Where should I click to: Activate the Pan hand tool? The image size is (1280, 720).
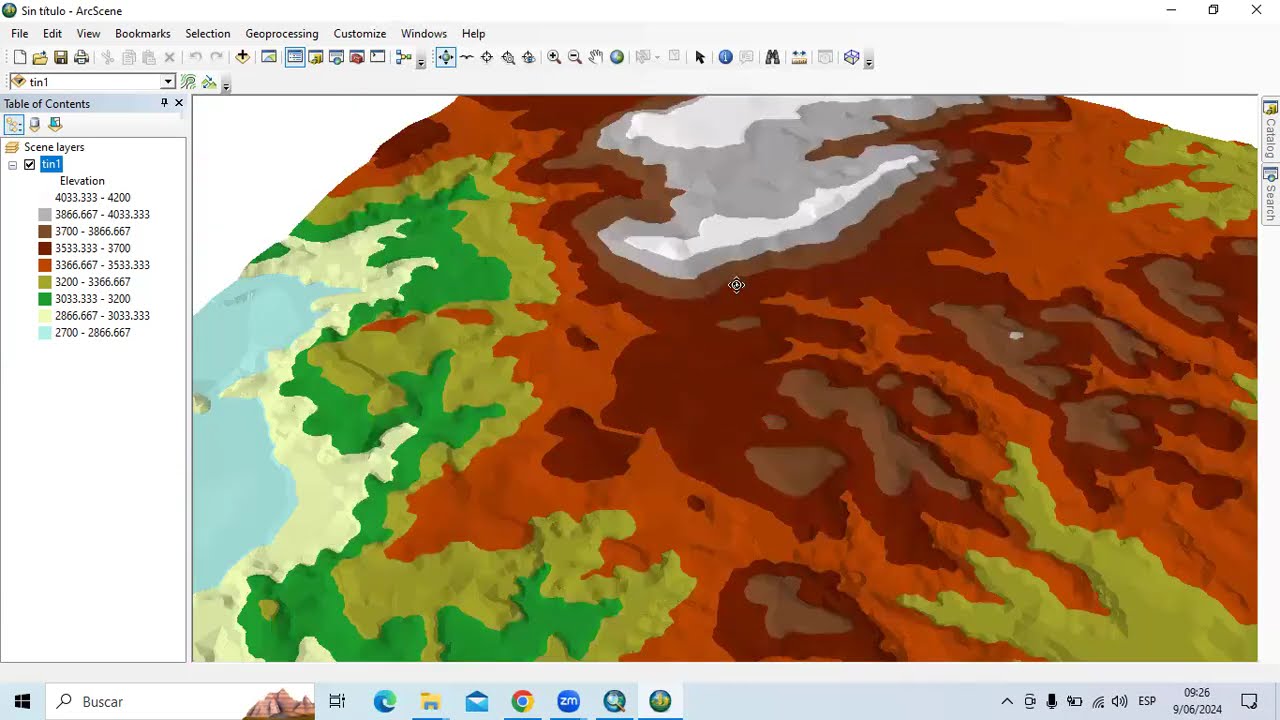pos(596,57)
